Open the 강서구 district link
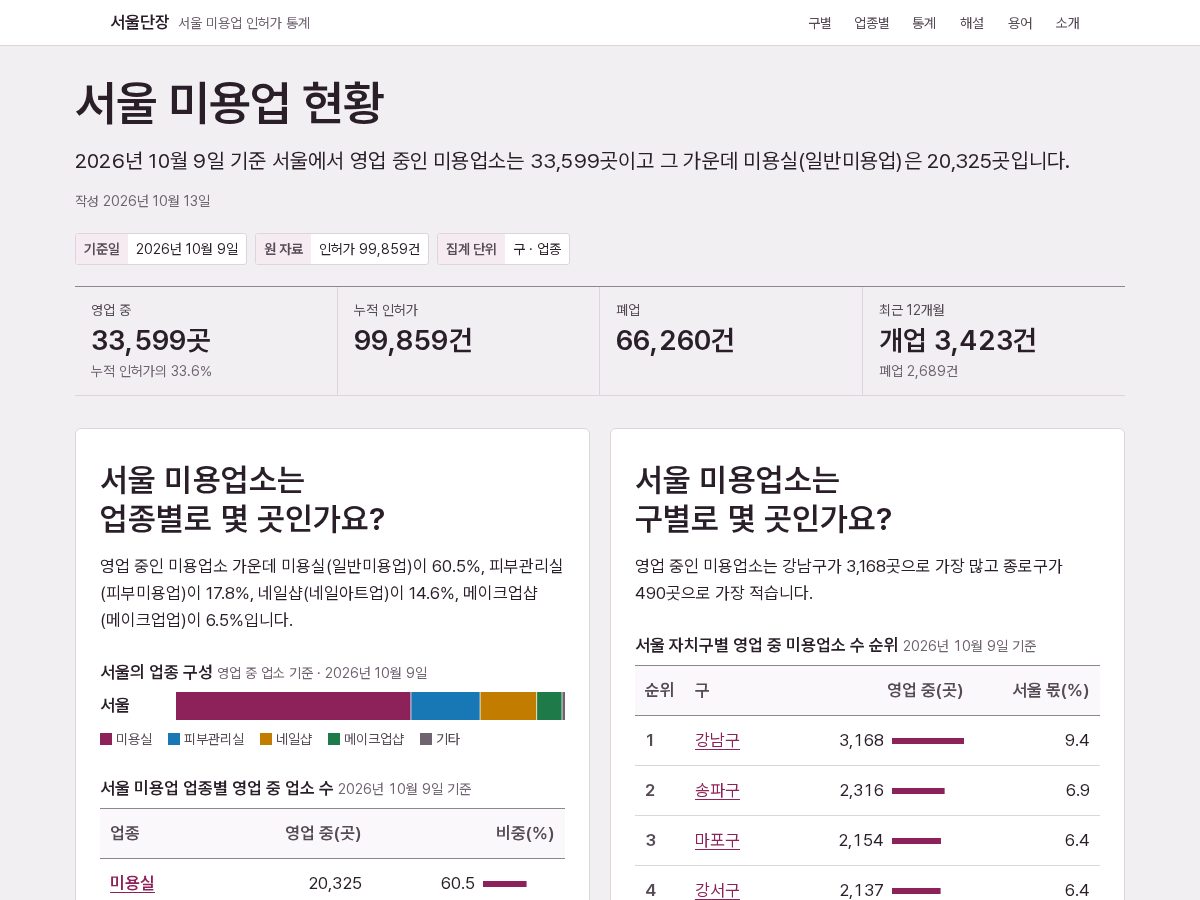The width and height of the screenshot is (1200, 900). click(717, 890)
